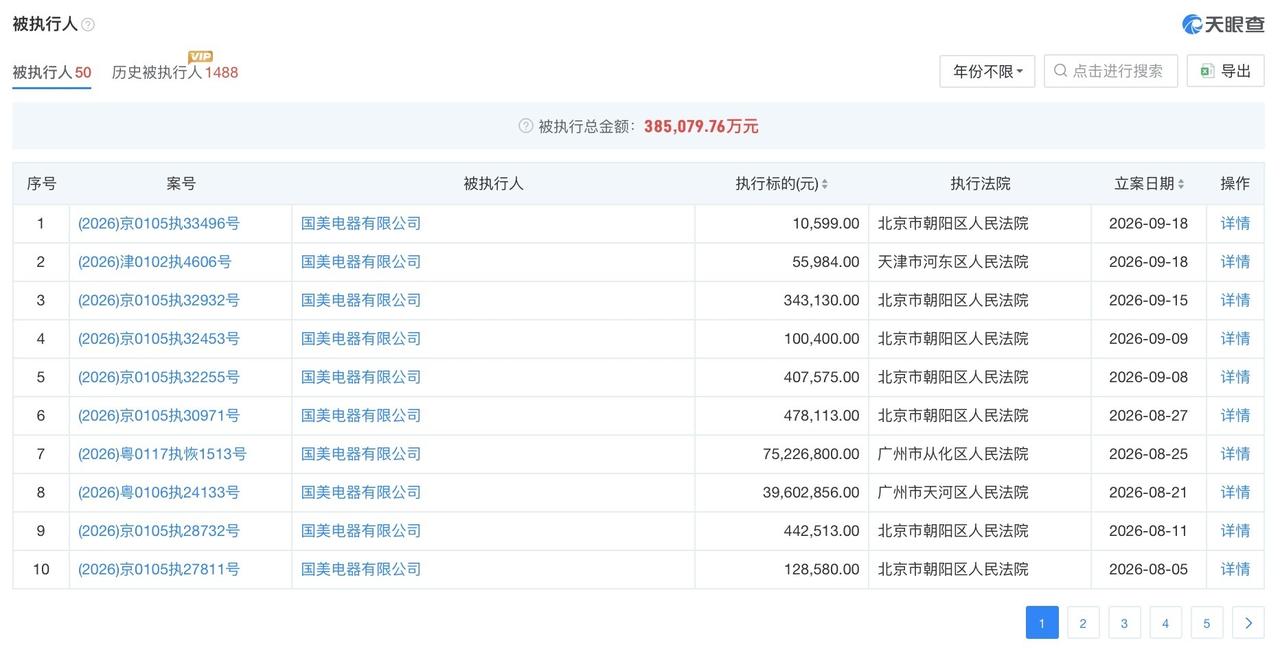Screen dimensions: 1280x667
Task: Go to page 4
Action: click(x=1165, y=623)
